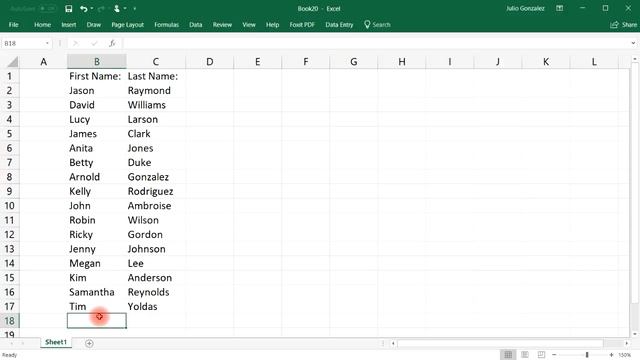Select column B header
This screenshot has height=360, width=640.
(97, 62)
